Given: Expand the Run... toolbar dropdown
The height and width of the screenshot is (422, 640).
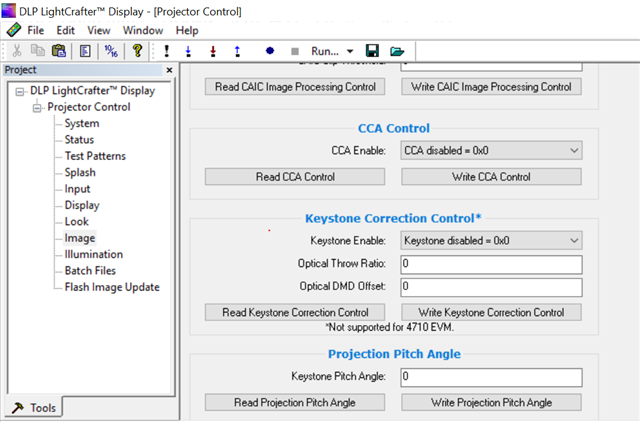Looking at the screenshot, I should click(350, 50).
